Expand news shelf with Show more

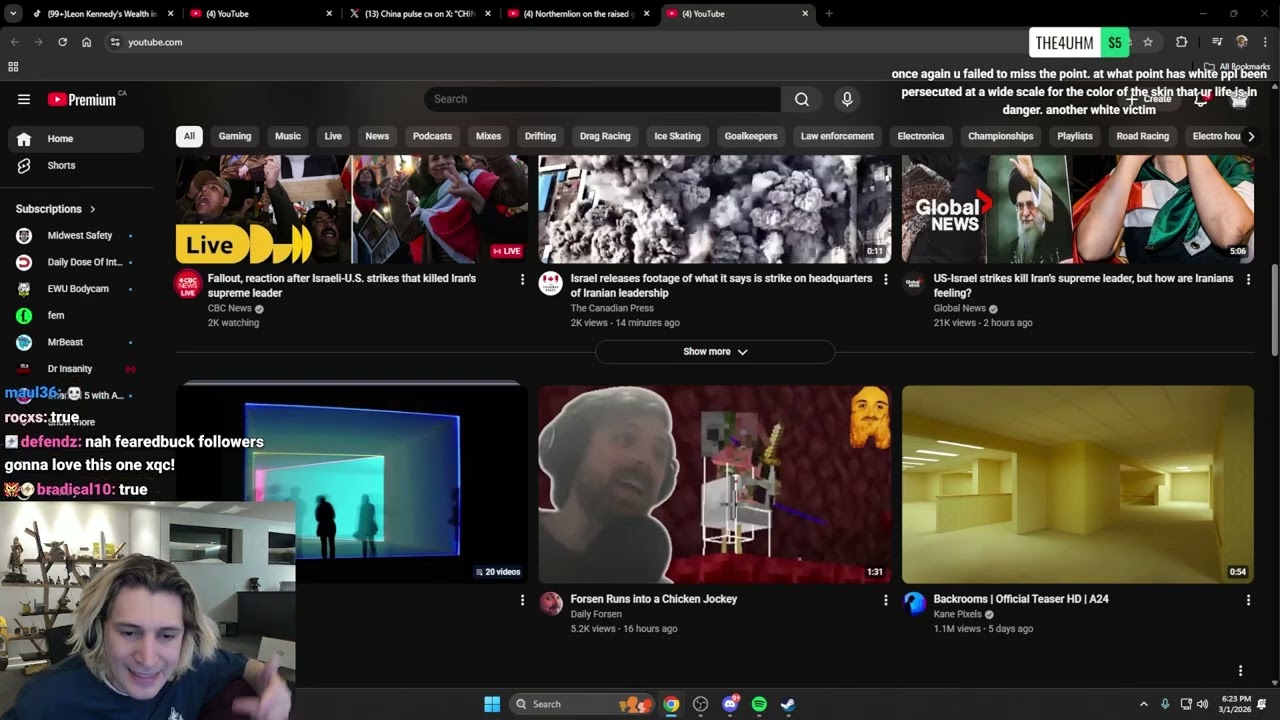pos(715,352)
